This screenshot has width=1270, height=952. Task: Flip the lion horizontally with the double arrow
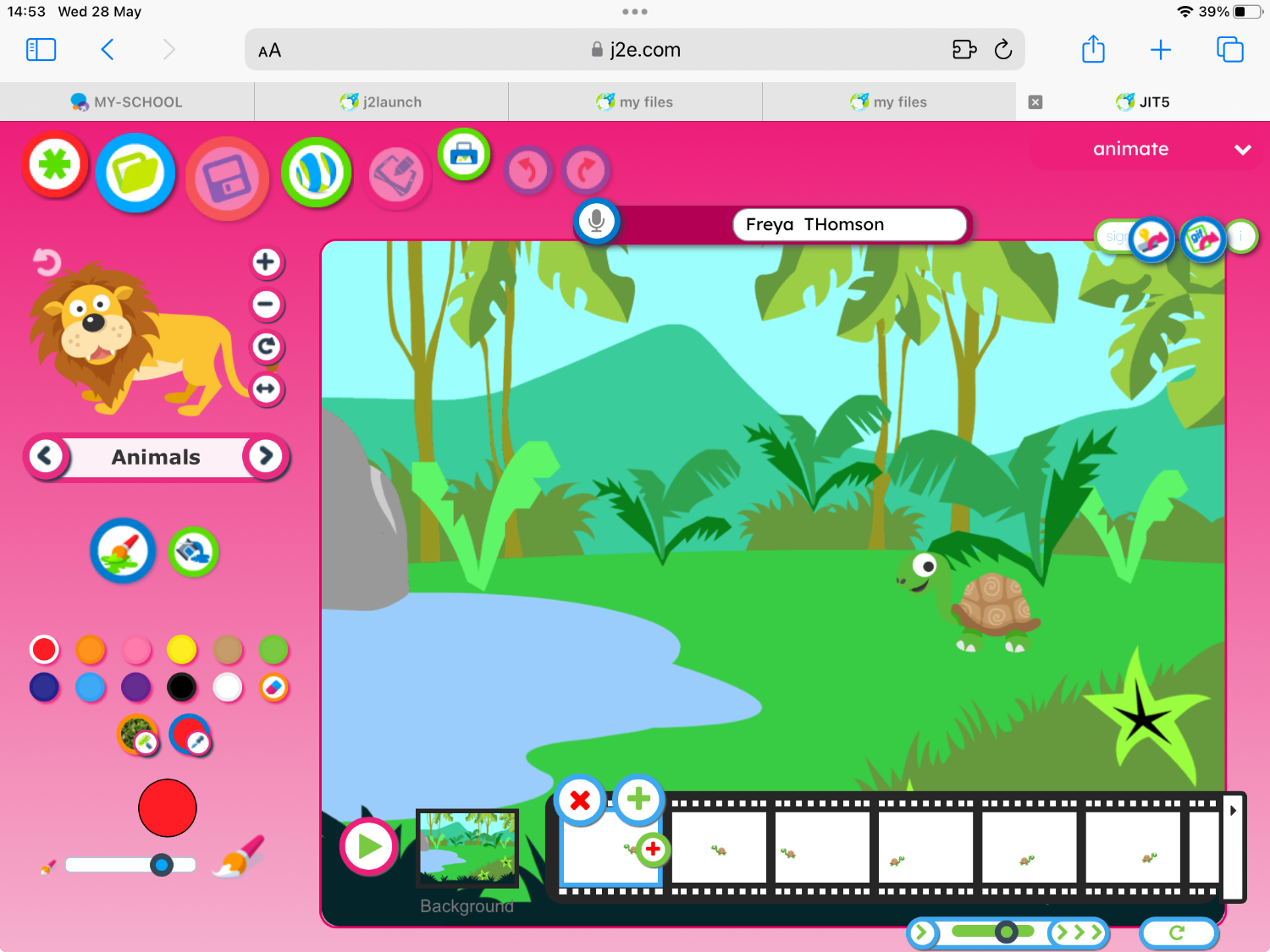267,389
